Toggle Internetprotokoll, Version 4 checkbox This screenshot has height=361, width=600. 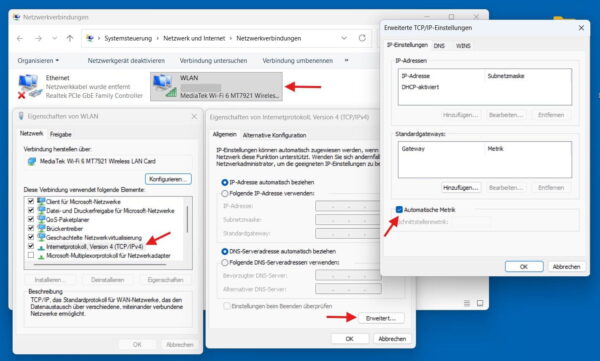[x=31, y=246]
